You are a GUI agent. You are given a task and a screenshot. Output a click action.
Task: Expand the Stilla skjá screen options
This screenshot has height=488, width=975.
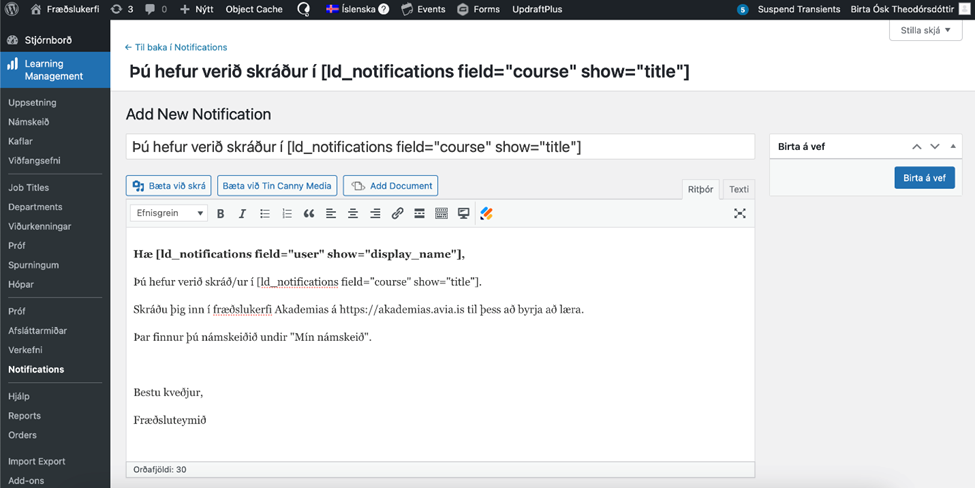click(x=925, y=30)
